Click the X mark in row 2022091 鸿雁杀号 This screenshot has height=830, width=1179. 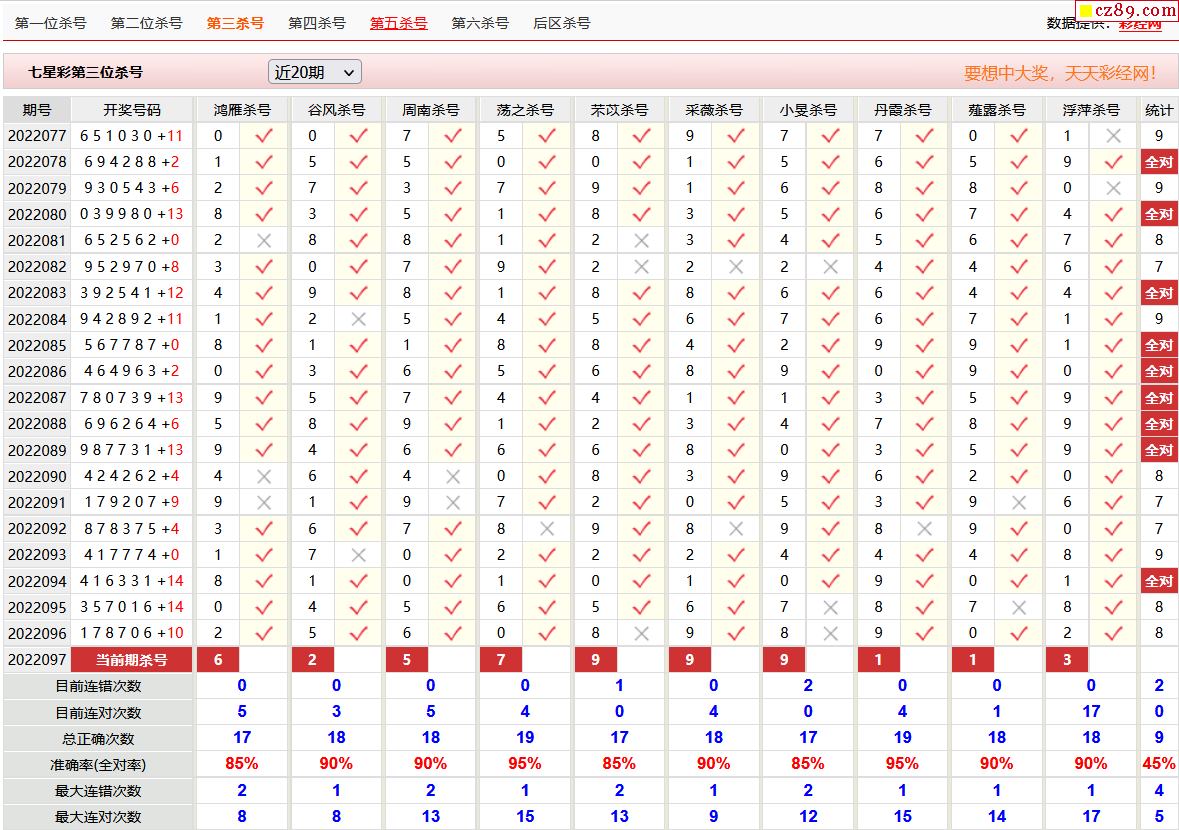(264, 502)
